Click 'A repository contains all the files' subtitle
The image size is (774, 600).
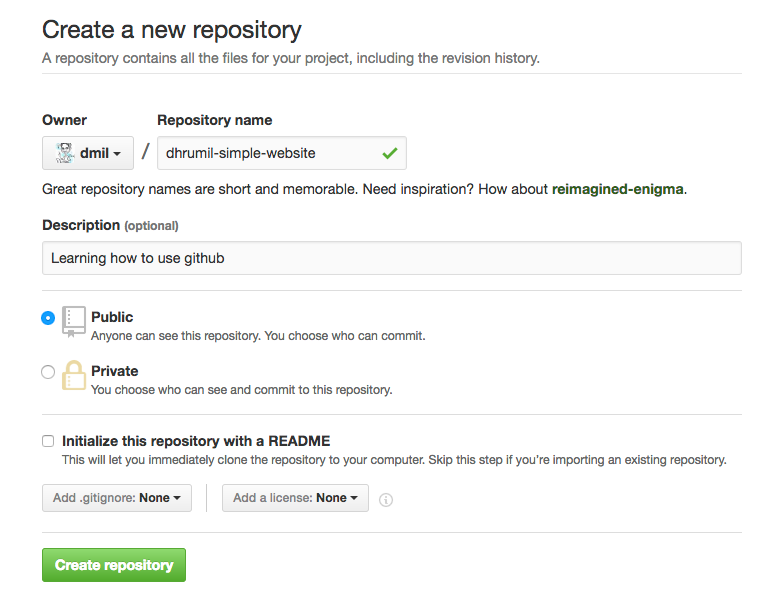(291, 58)
